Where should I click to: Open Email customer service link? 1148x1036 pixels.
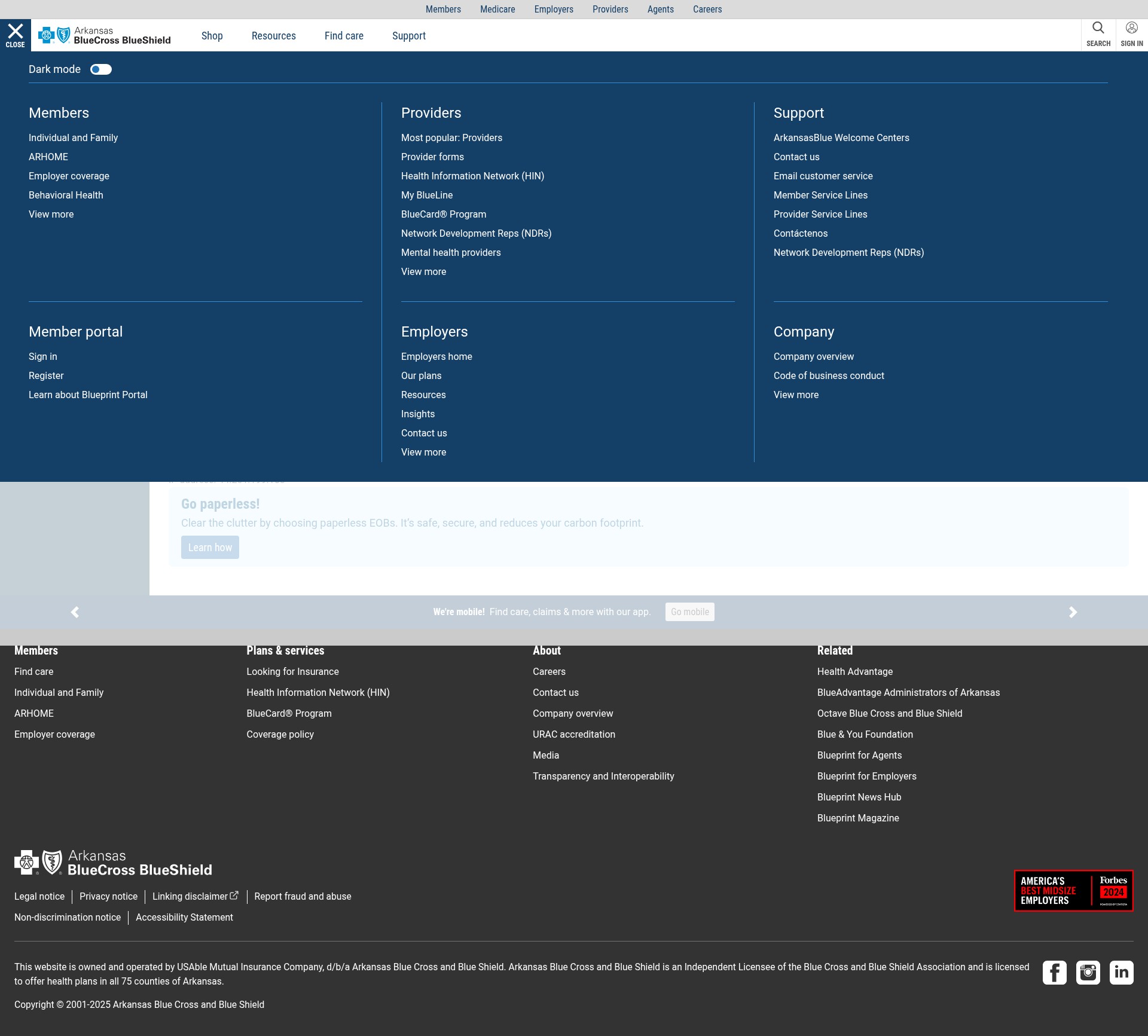(823, 176)
